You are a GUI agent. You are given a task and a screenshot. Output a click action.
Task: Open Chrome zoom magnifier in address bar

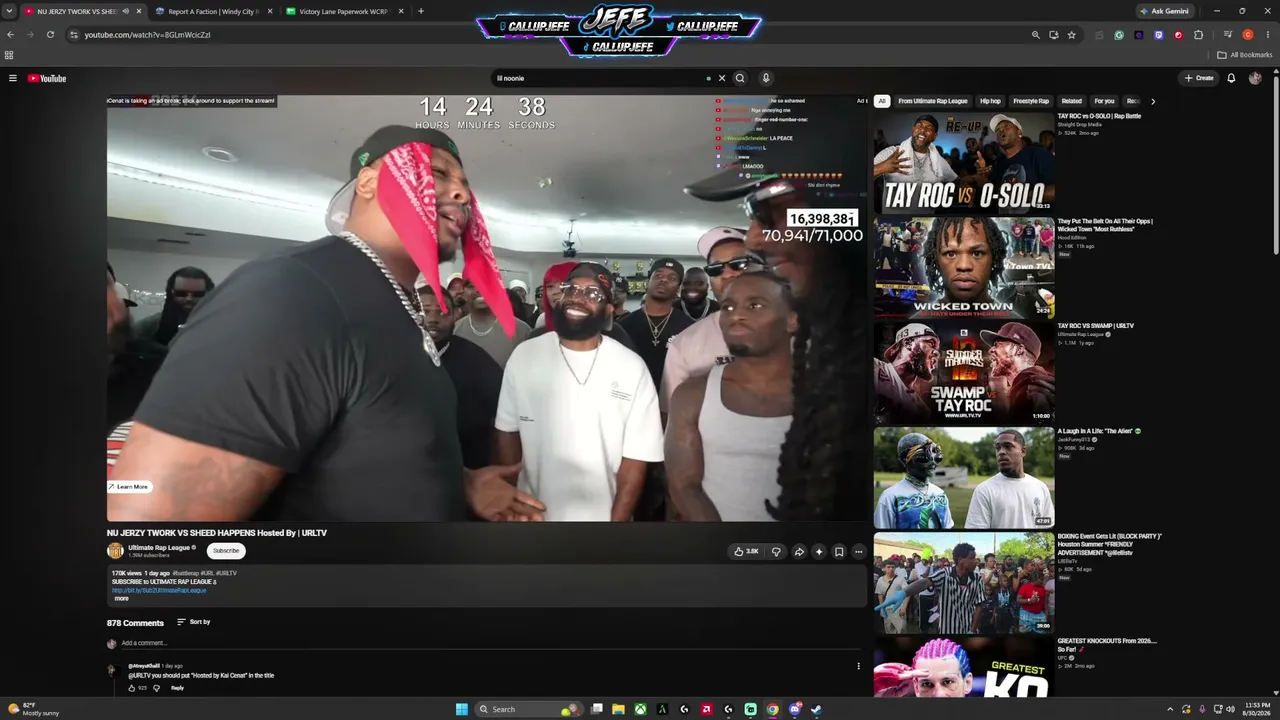tap(1036, 35)
